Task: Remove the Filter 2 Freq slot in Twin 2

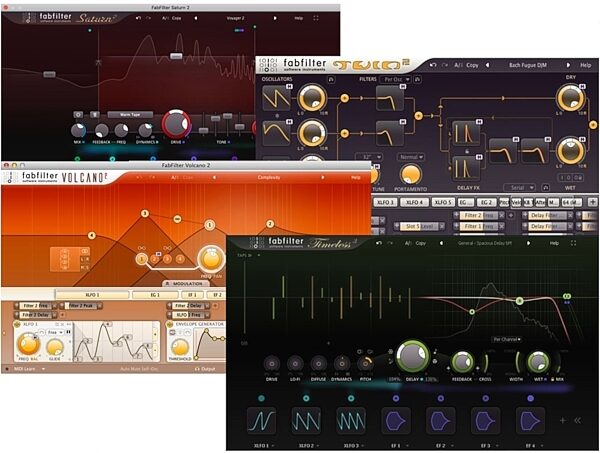Action: [502, 215]
